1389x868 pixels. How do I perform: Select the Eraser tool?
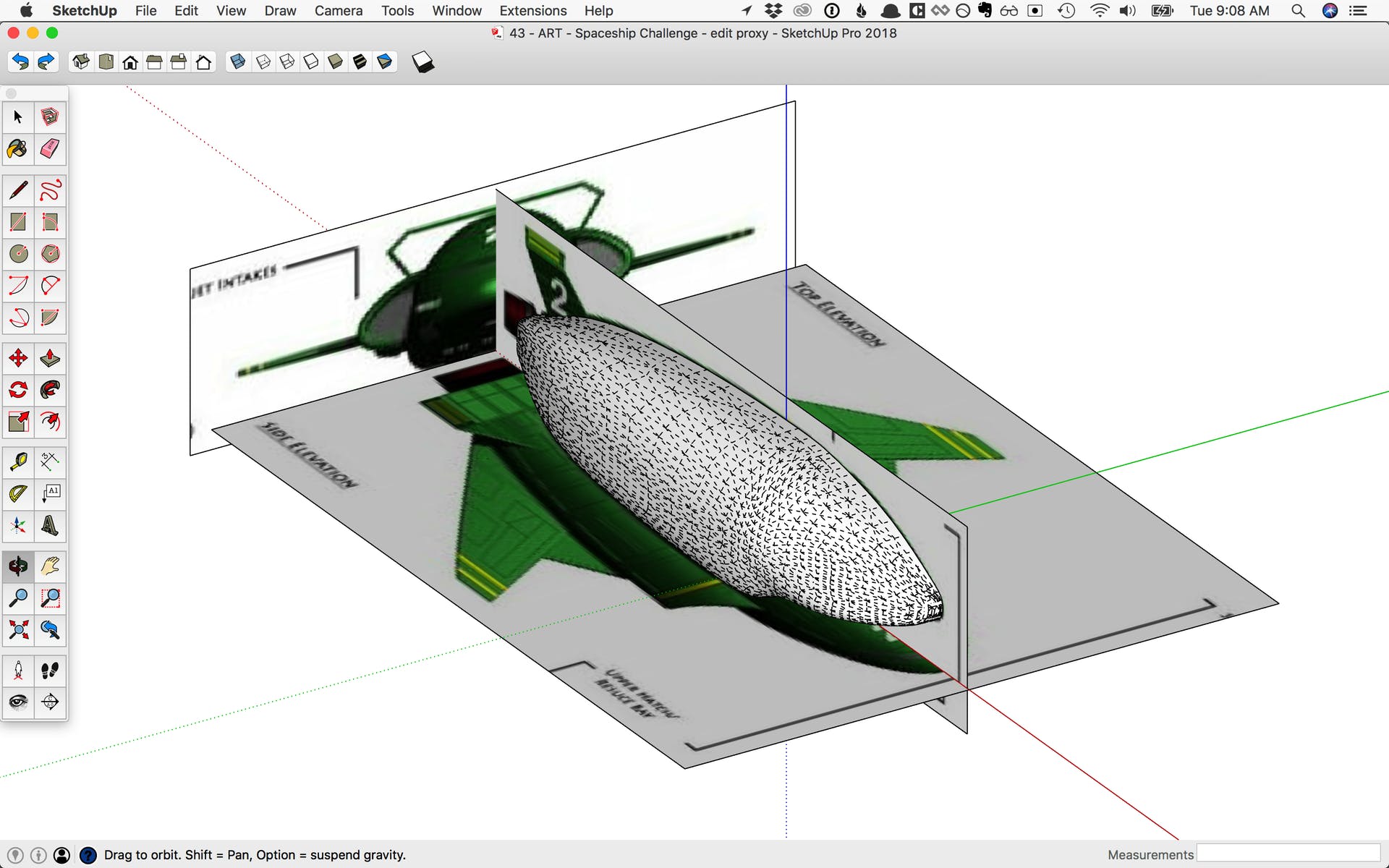(x=50, y=149)
